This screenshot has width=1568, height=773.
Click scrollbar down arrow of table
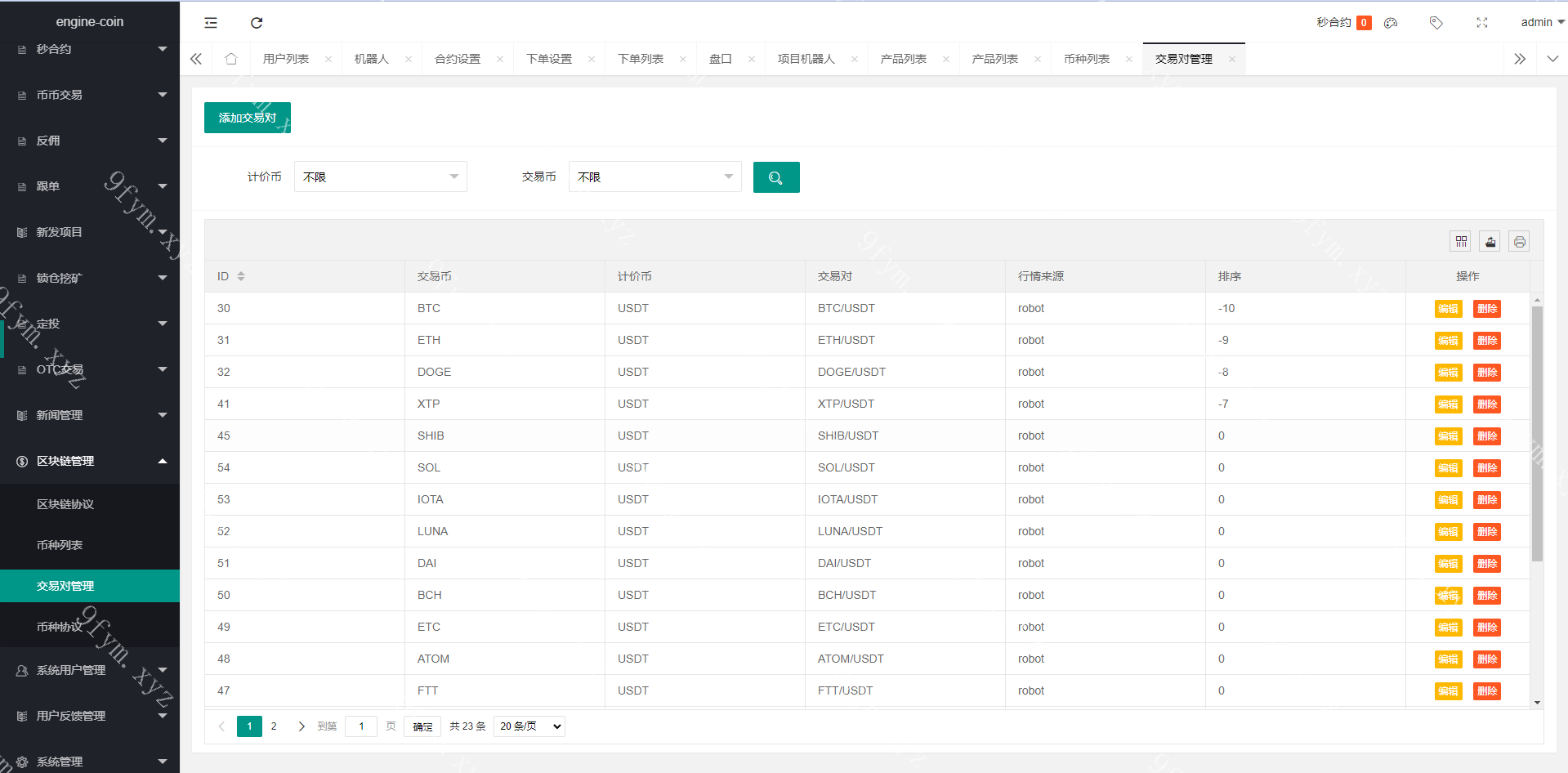point(1537,703)
